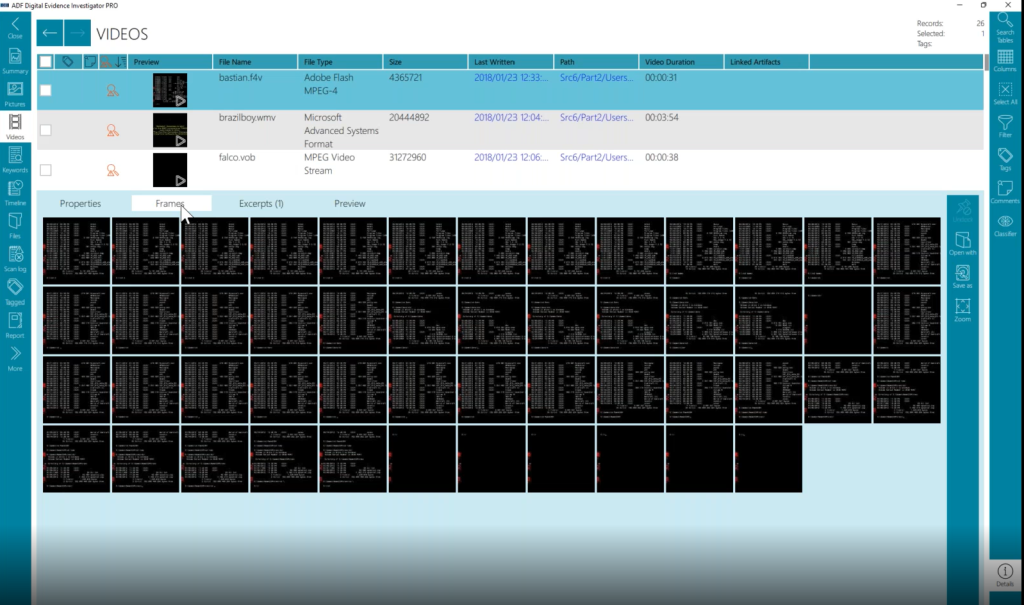Screen dimensions: 1024x605
Task: Switch to the Properties tab
Action: [x=80, y=203]
